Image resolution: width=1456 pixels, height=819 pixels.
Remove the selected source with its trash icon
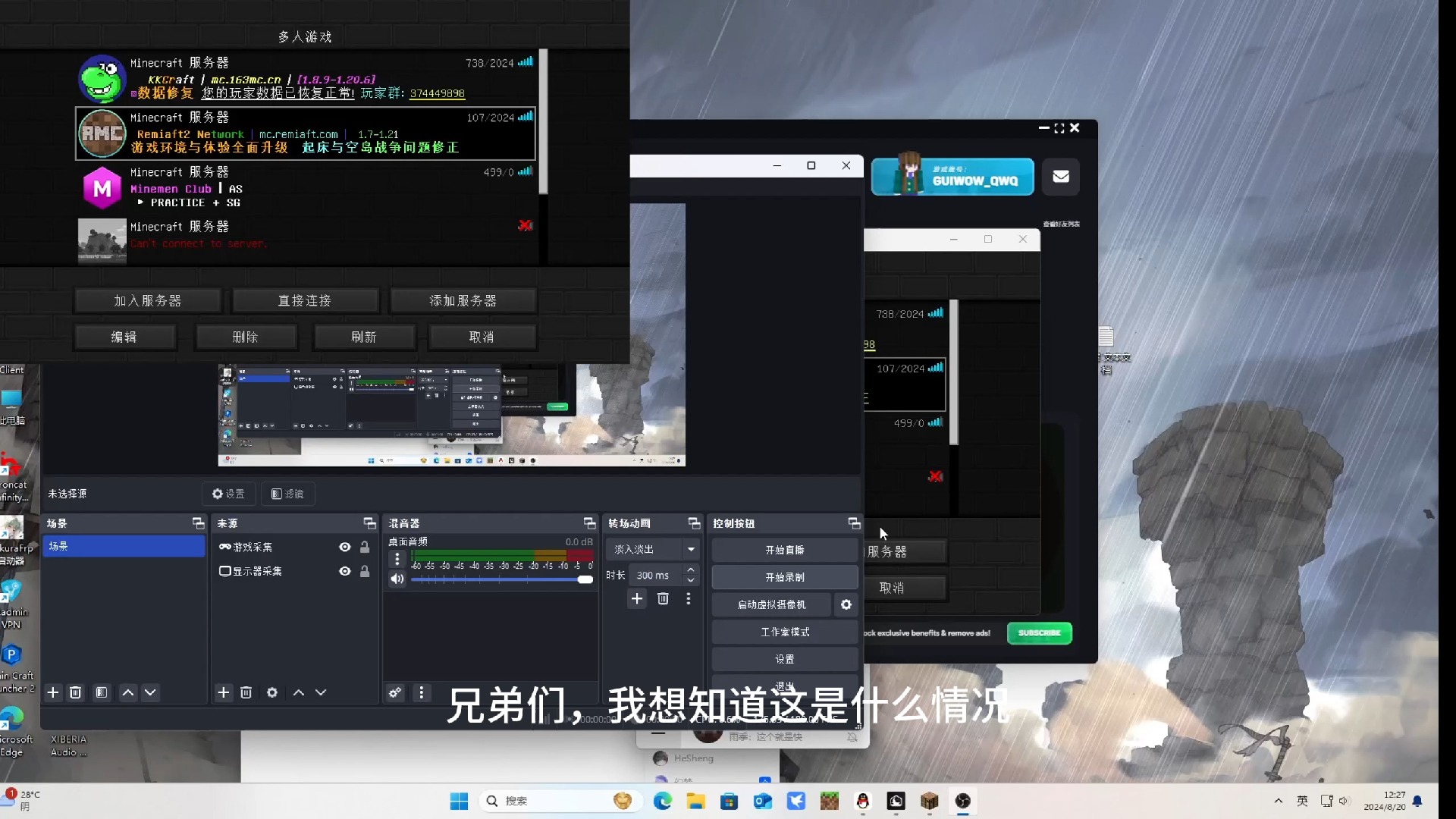coord(246,692)
